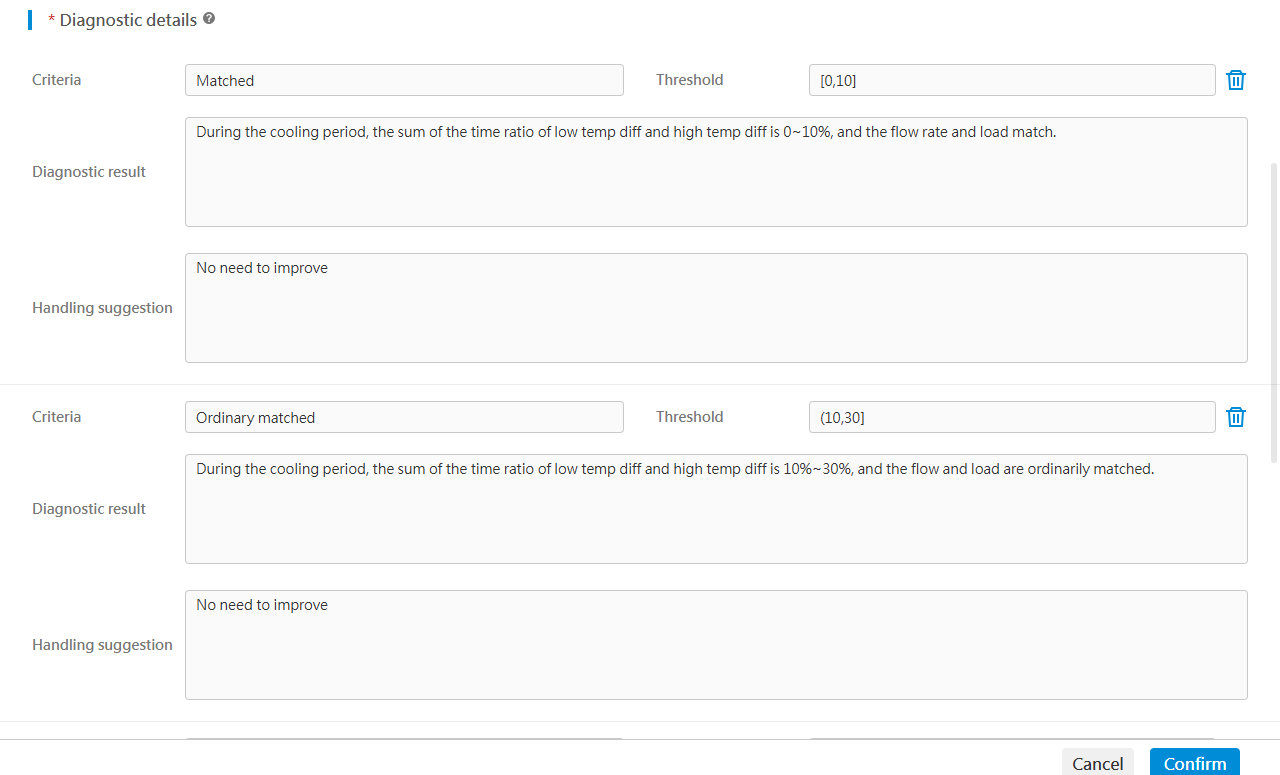The width and height of the screenshot is (1280, 775).
Task: Click the Ordinary matched row's Handling suggestion label
Action: [102, 645]
